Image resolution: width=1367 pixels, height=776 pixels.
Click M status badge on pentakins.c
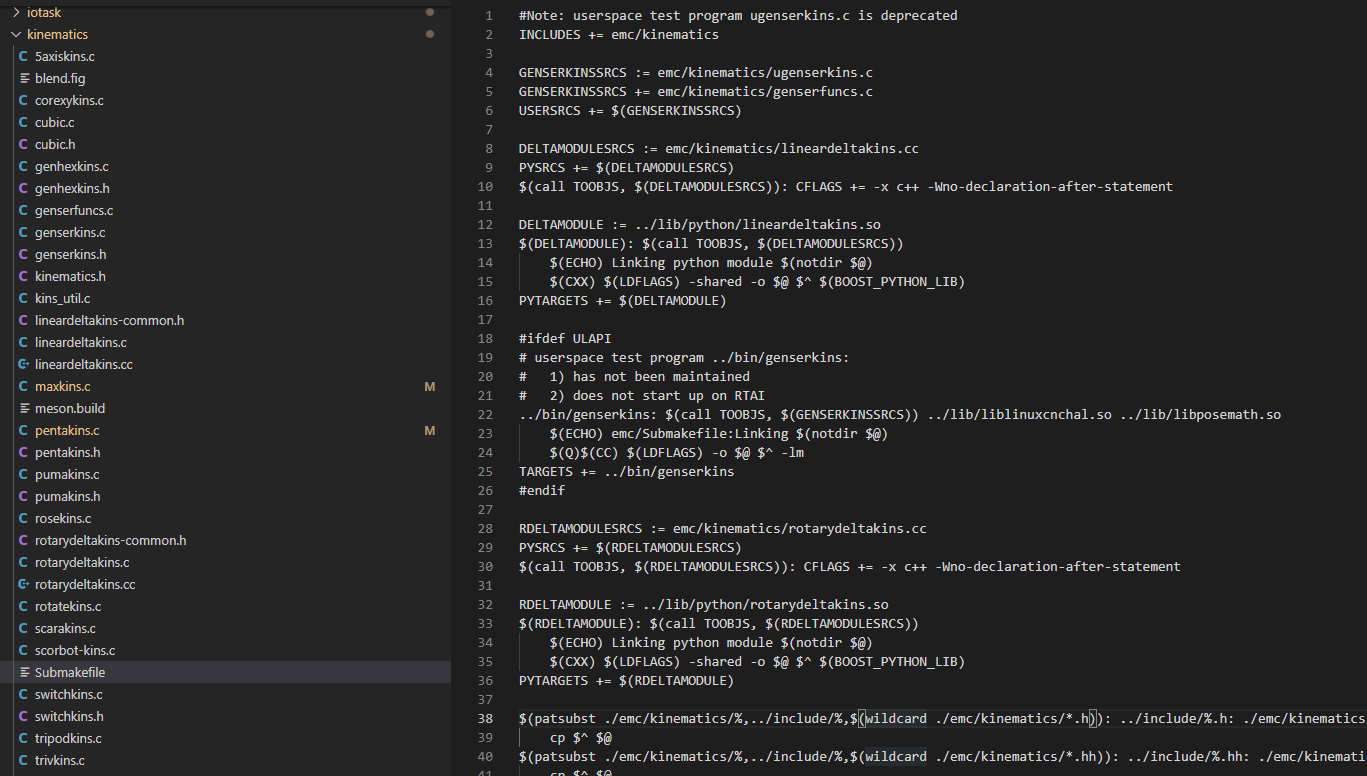[430, 430]
